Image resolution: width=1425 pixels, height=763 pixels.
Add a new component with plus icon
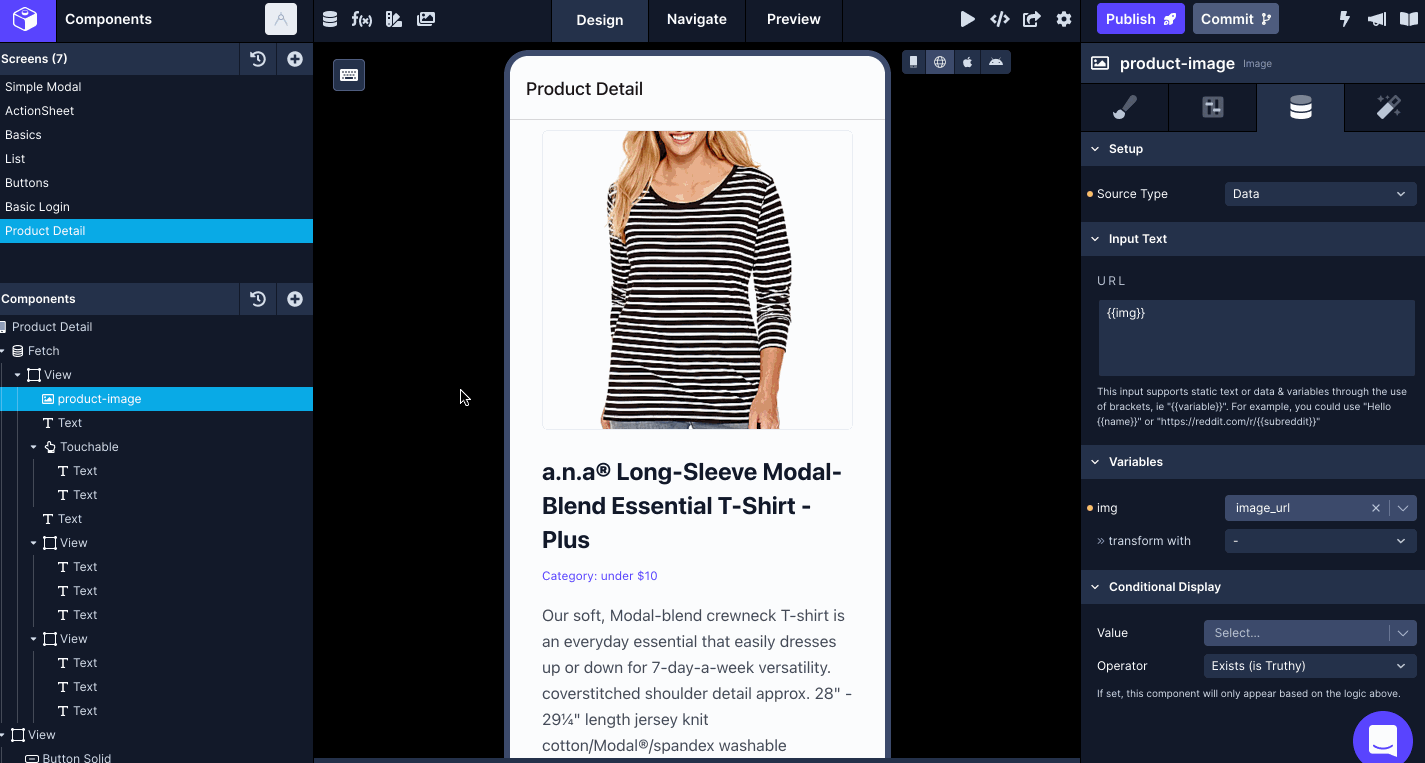[295, 299]
